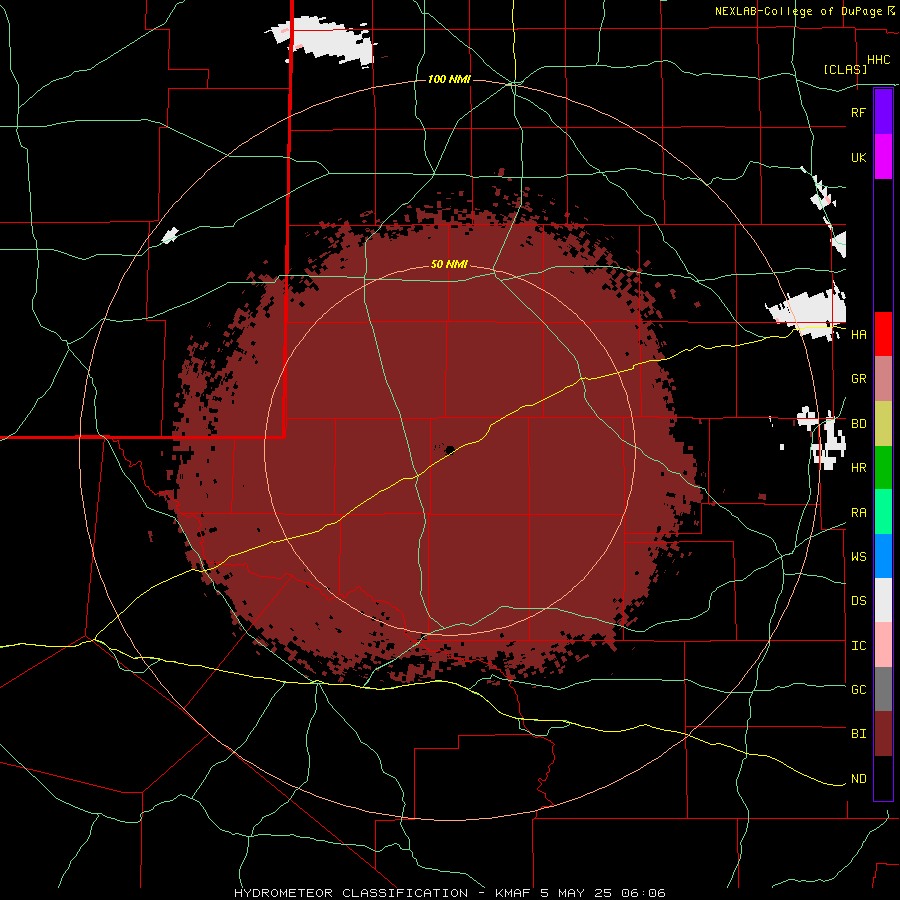Click the UK legend label
900x900 pixels.
(x=858, y=157)
